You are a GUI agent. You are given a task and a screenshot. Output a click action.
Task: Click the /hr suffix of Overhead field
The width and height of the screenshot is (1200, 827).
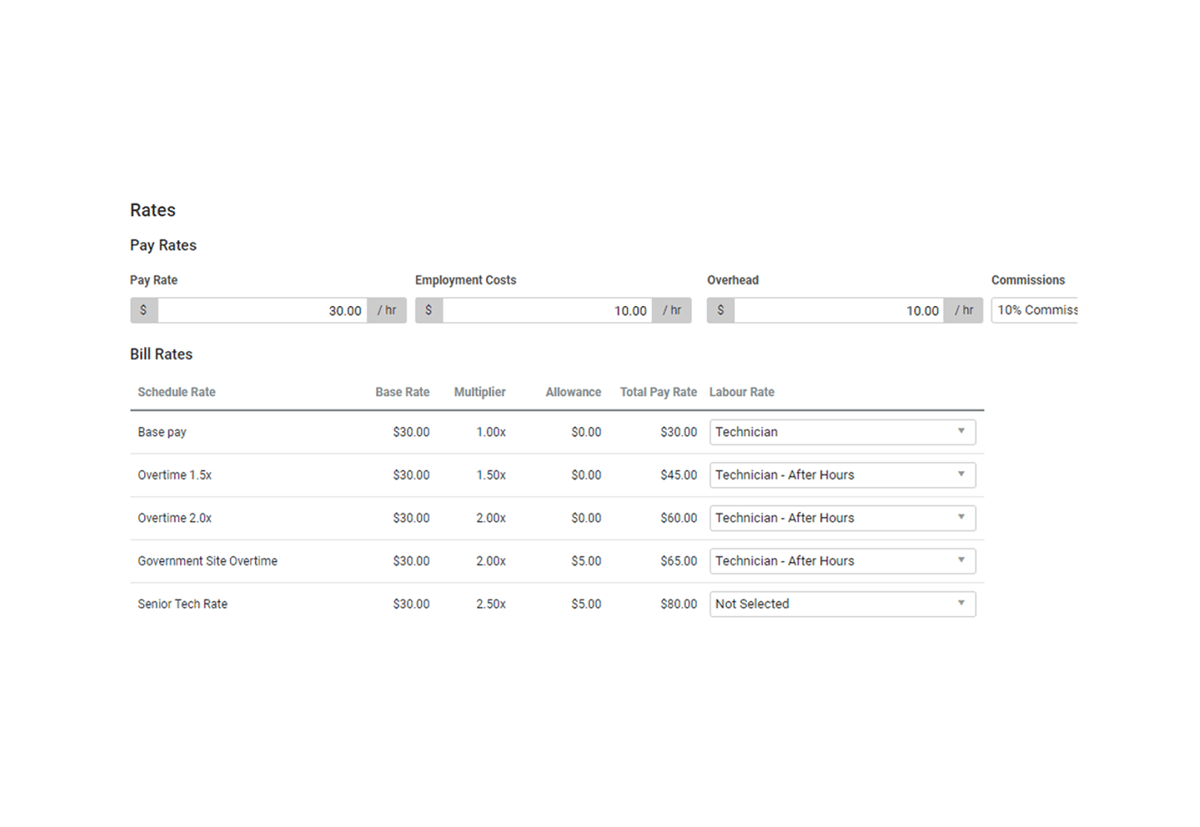point(964,310)
